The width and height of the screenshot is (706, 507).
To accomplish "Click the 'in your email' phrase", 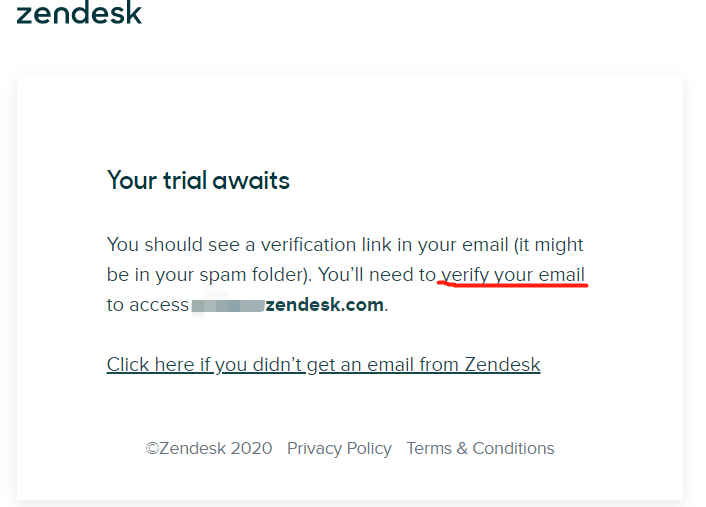I will tap(453, 245).
